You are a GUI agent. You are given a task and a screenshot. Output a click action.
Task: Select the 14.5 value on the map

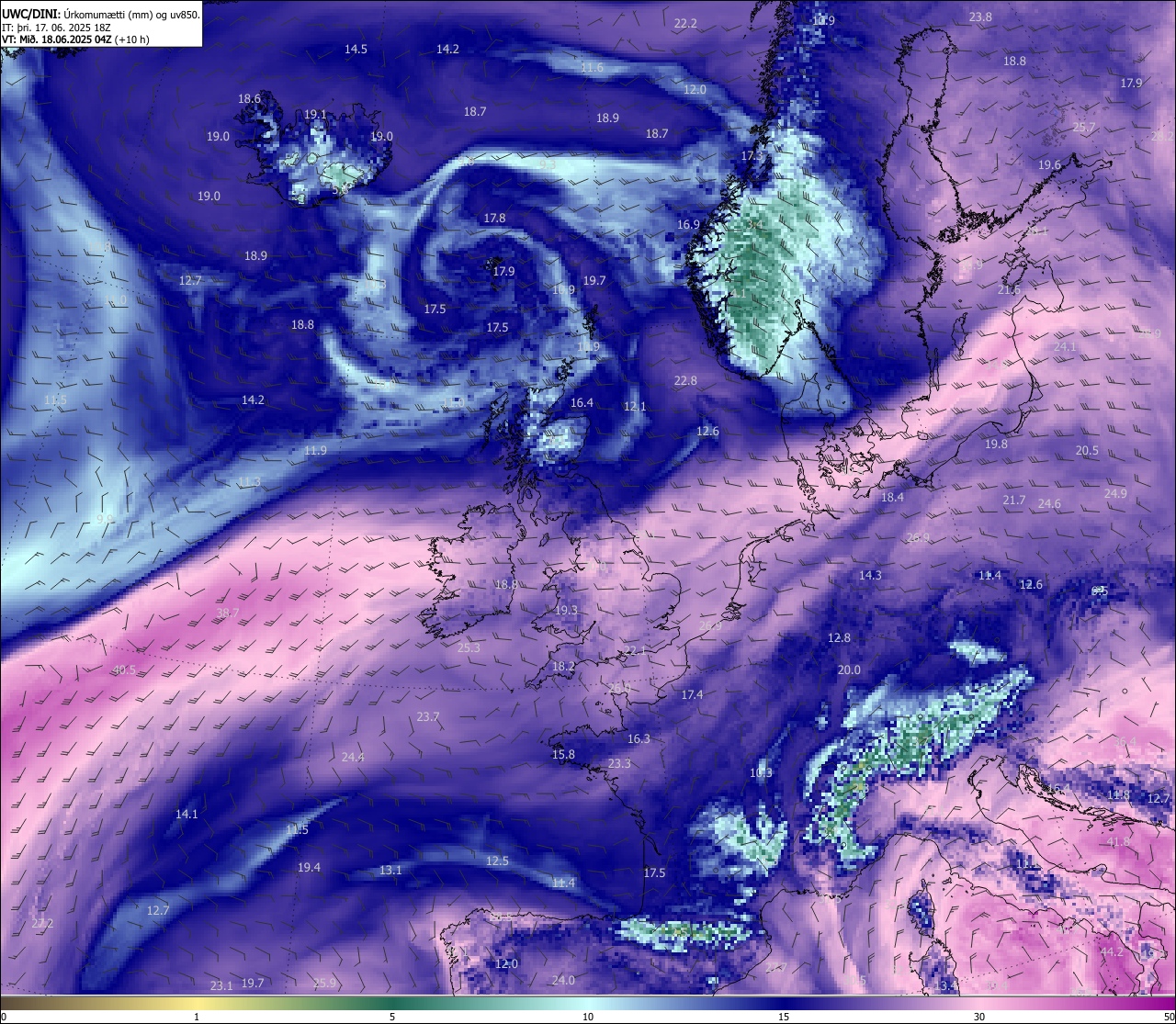[356, 49]
